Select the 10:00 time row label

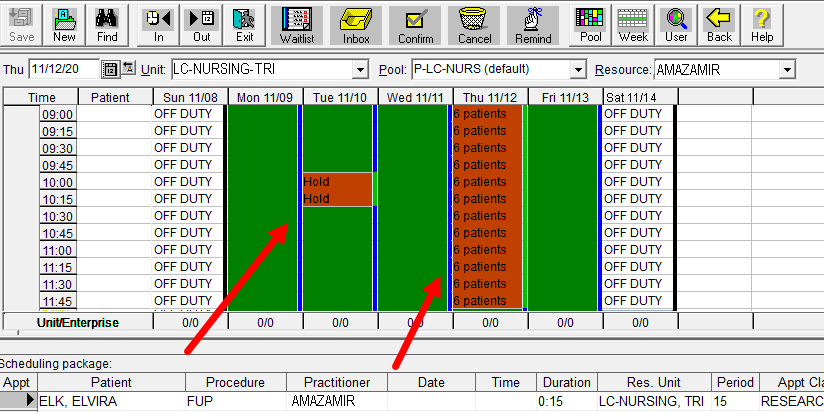(58, 182)
